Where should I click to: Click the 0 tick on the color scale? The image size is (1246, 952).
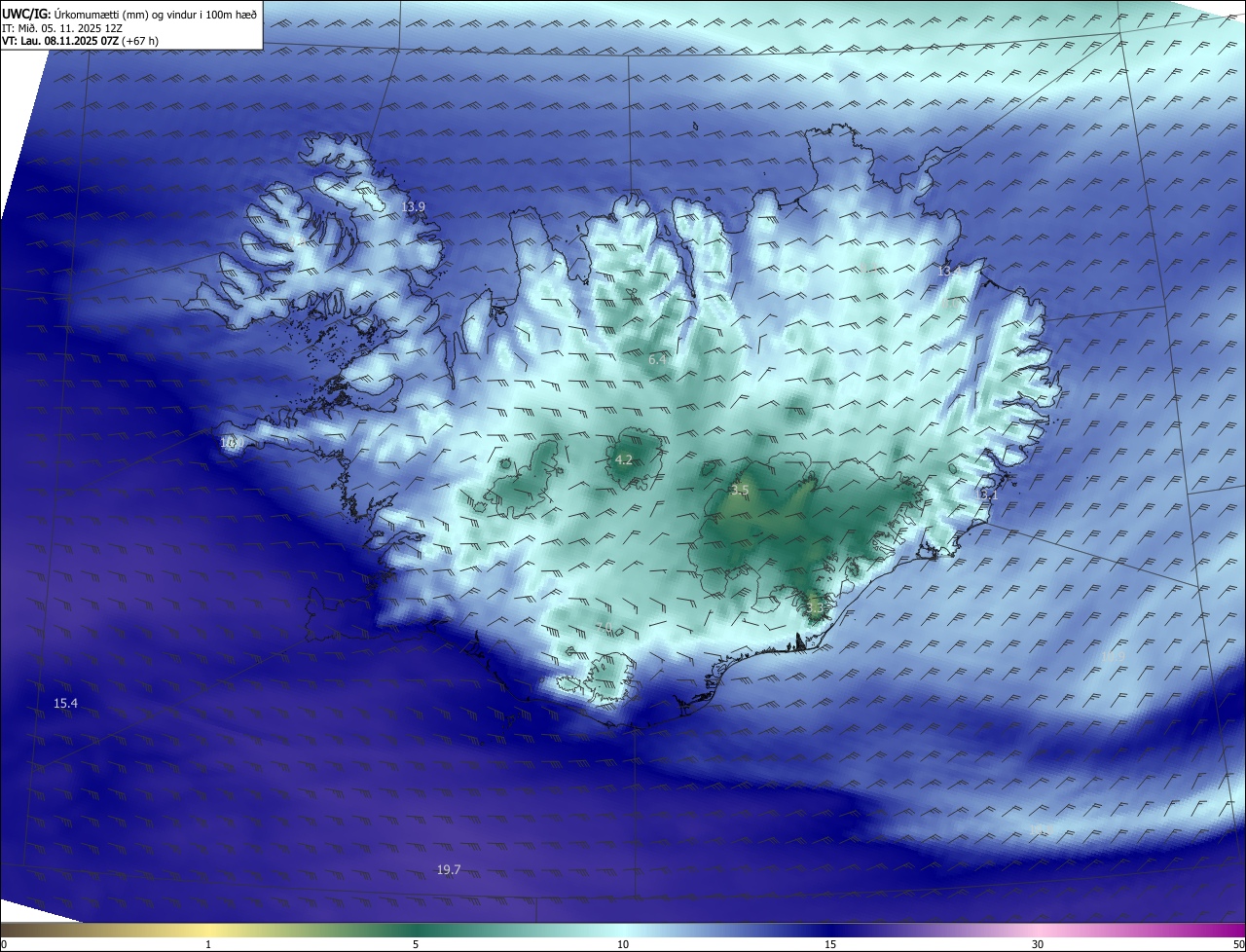[x=4, y=944]
